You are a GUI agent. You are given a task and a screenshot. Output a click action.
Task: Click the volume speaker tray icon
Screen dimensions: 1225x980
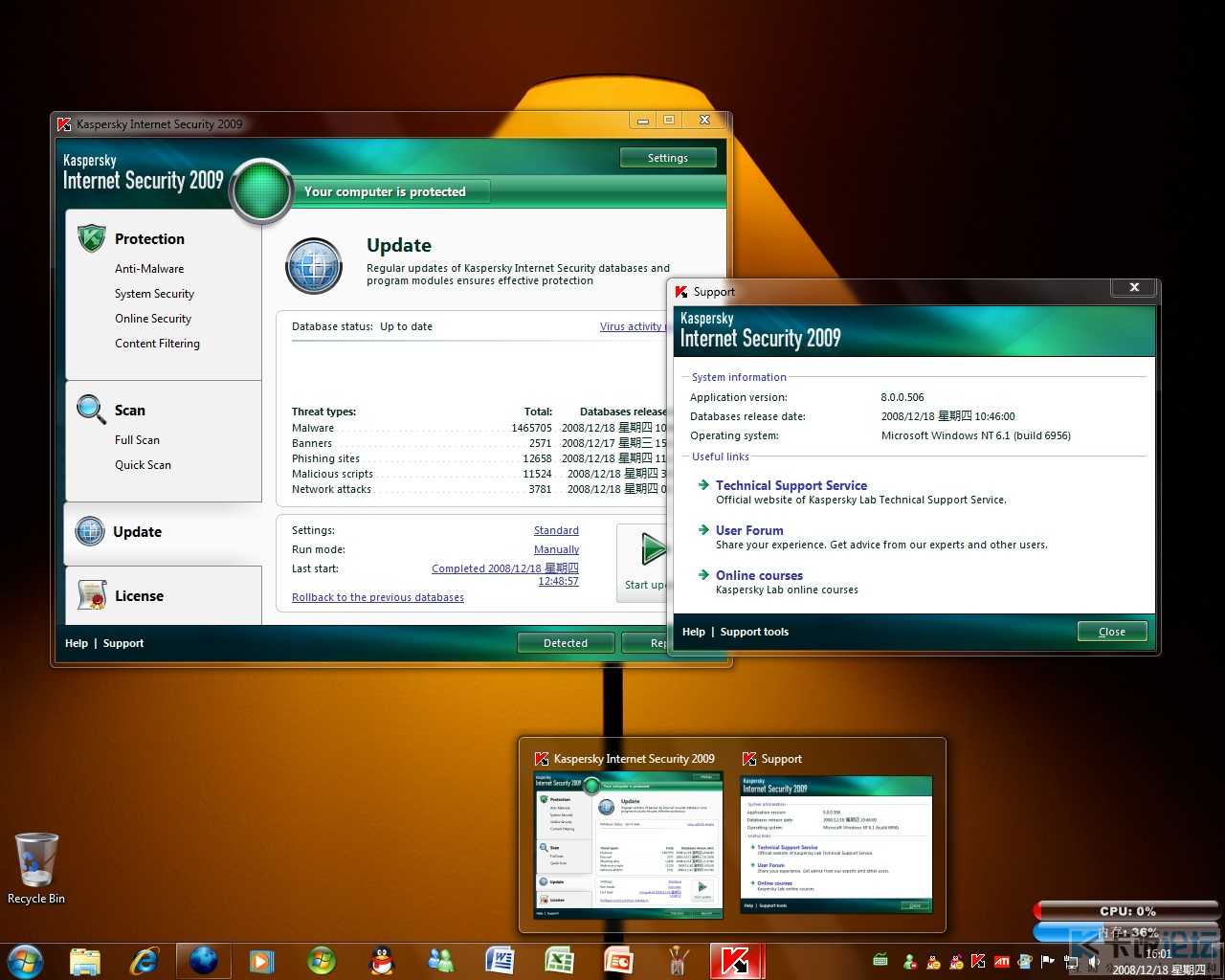point(1094,961)
